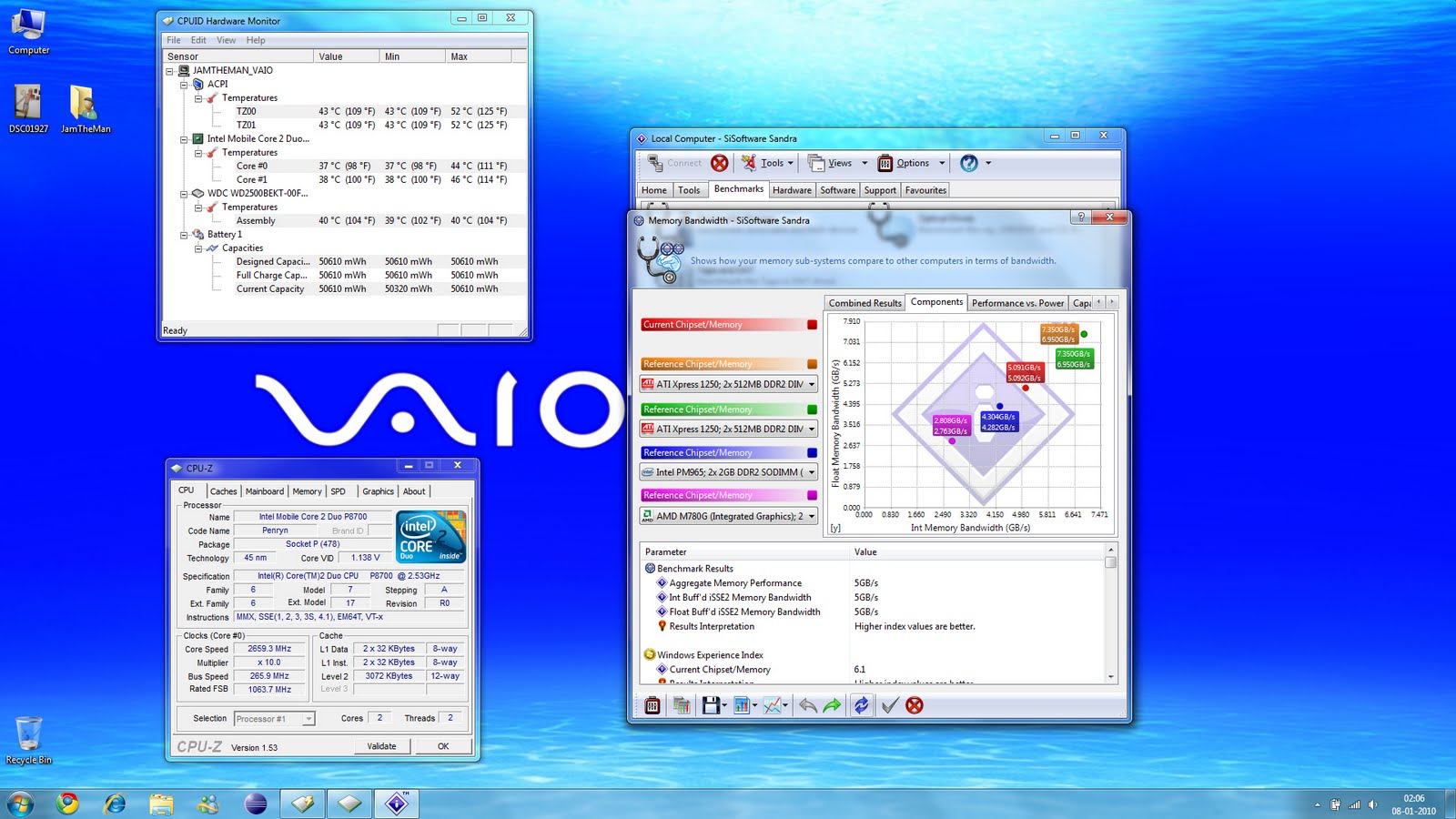
Task: Click the red cancel icon in Sandra's bottom toolbar
Action: click(915, 705)
